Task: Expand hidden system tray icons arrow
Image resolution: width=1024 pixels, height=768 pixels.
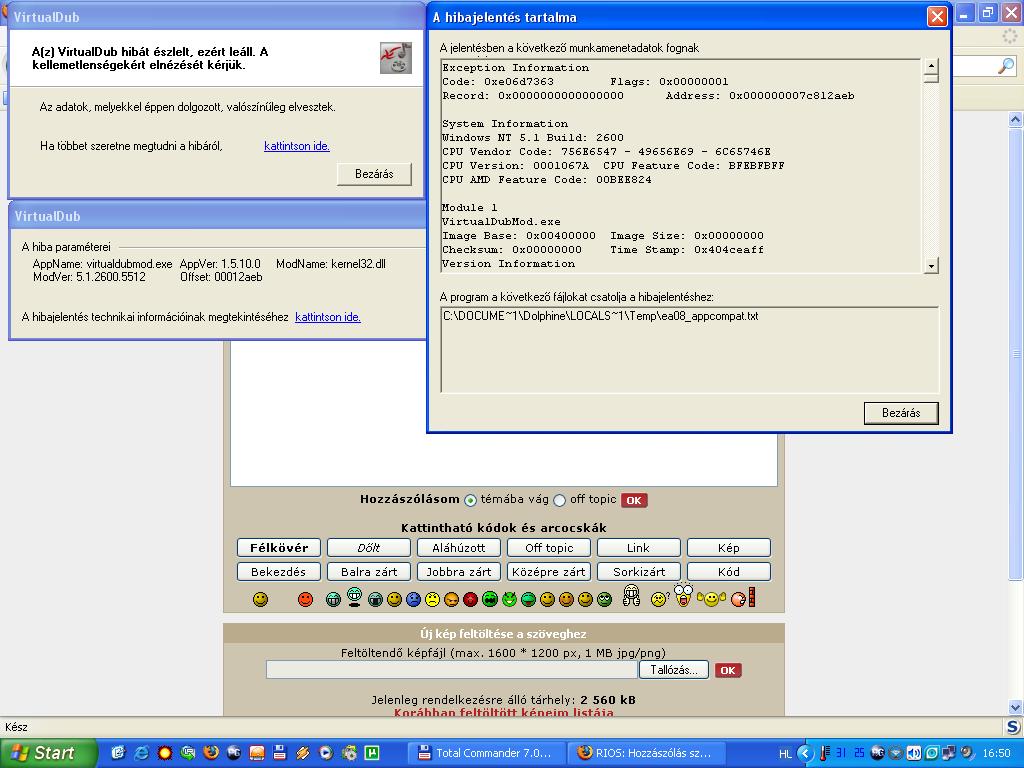Action: (805, 753)
